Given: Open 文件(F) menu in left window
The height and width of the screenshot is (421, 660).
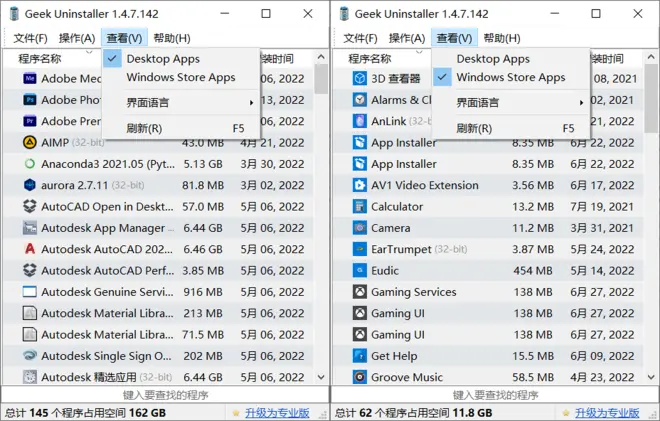Looking at the screenshot, I should (x=30, y=38).
